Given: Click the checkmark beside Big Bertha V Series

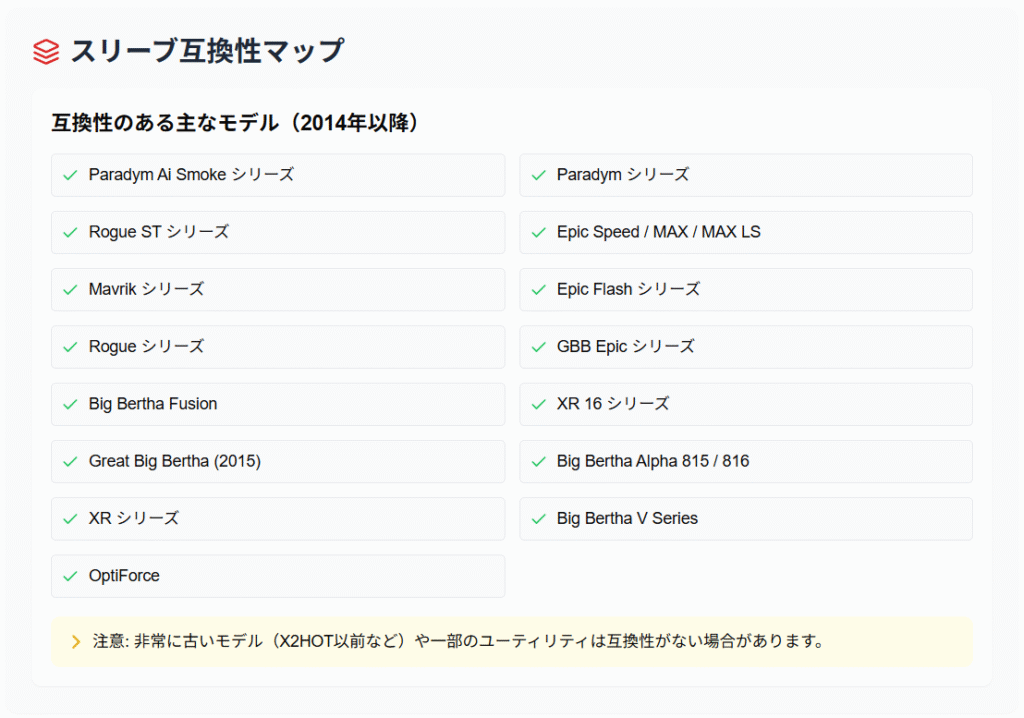Looking at the screenshot, I should 539,519.
